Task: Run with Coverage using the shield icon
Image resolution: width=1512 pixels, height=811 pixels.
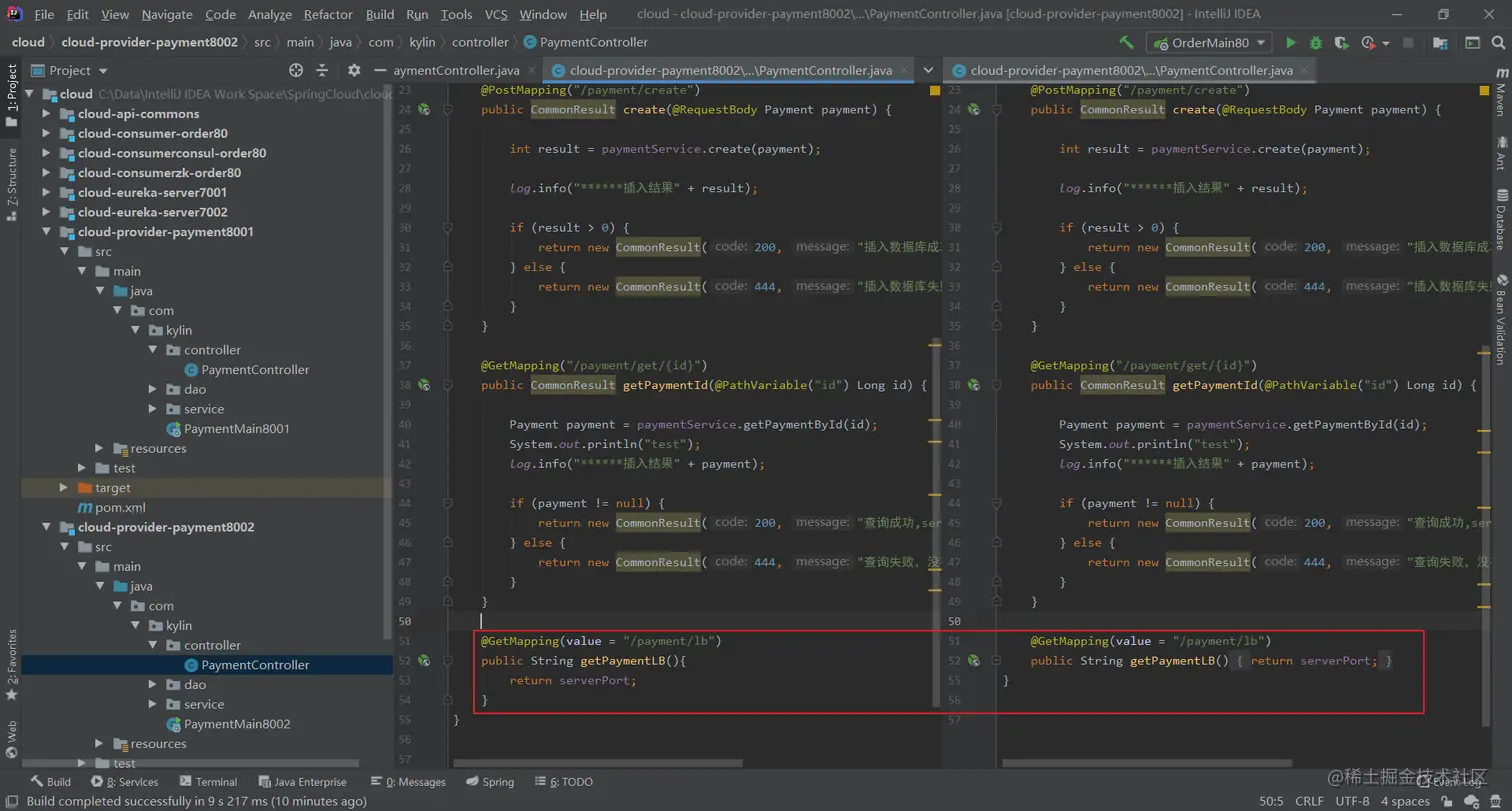Action: (1342, 43)
